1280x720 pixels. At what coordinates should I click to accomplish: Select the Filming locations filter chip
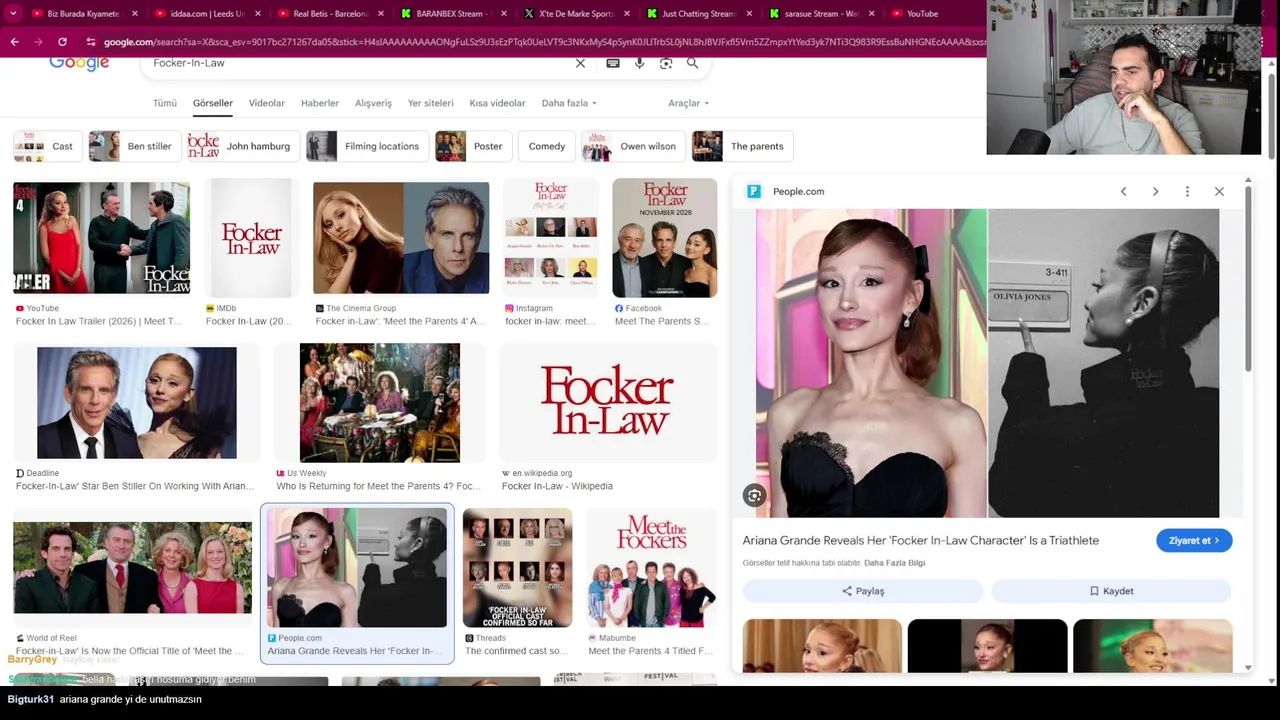pos(367,146)
